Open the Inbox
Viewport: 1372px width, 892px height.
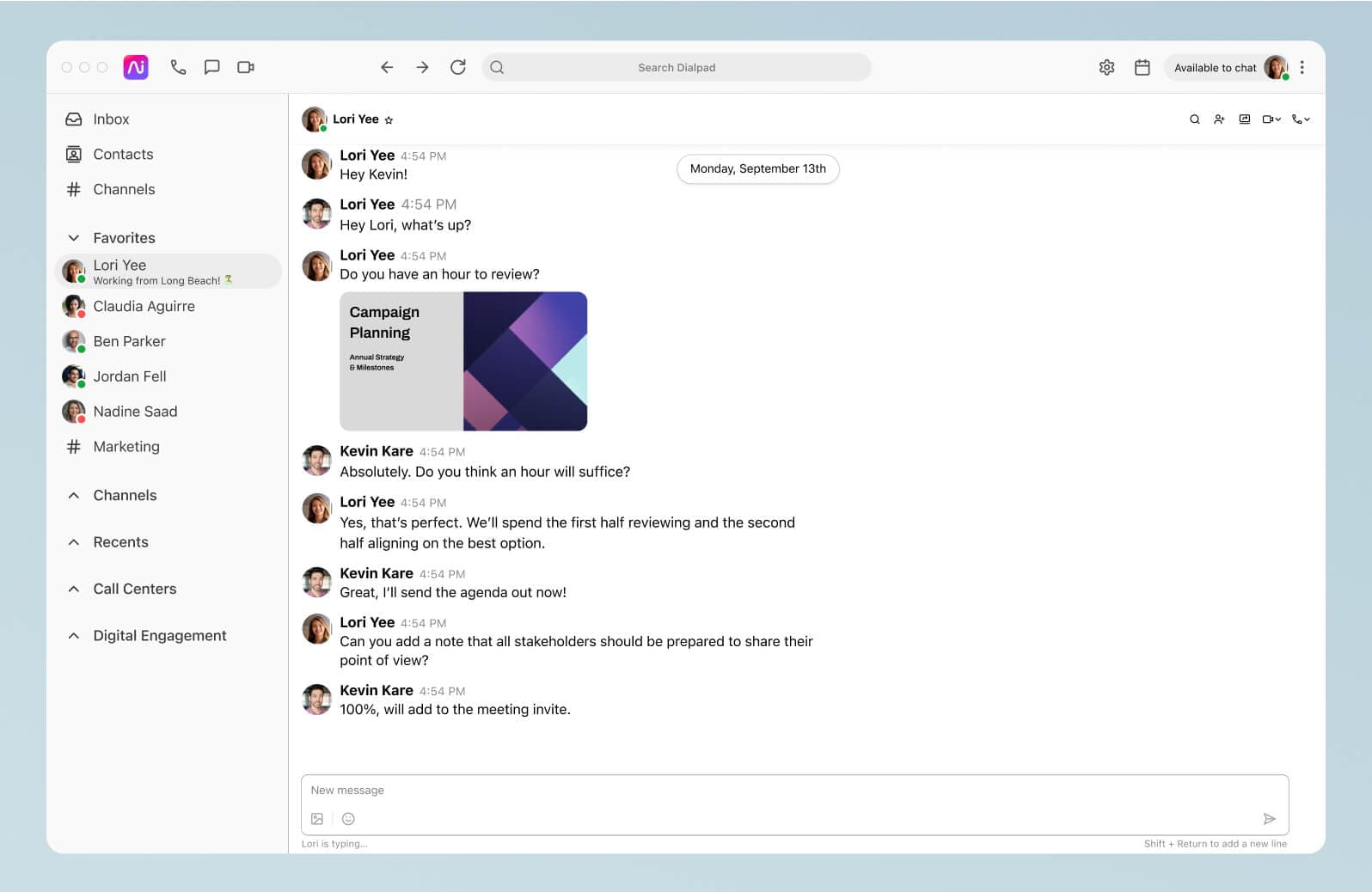tap(111, 119)
